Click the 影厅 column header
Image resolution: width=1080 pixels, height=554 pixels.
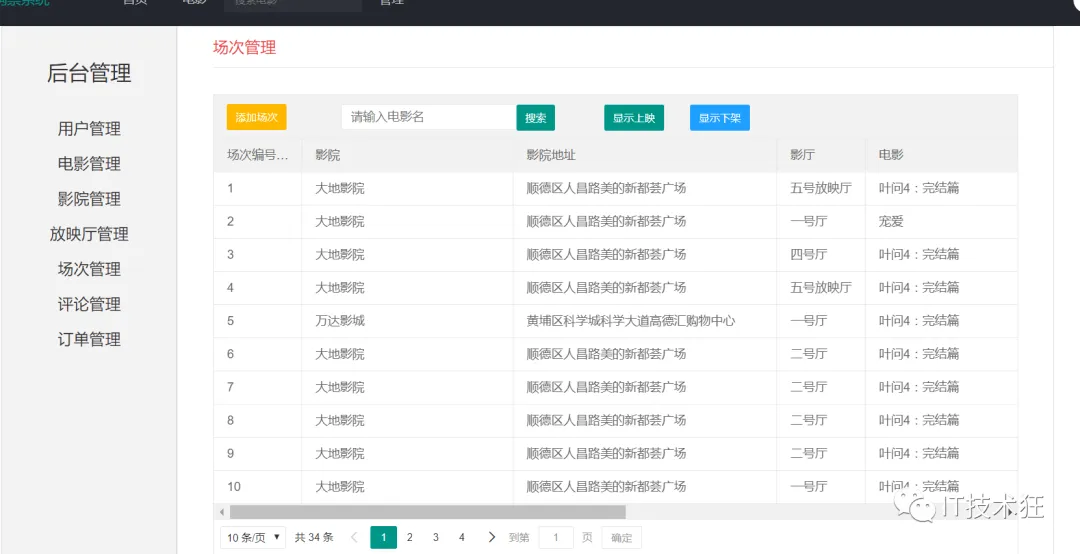coord(821,155)
